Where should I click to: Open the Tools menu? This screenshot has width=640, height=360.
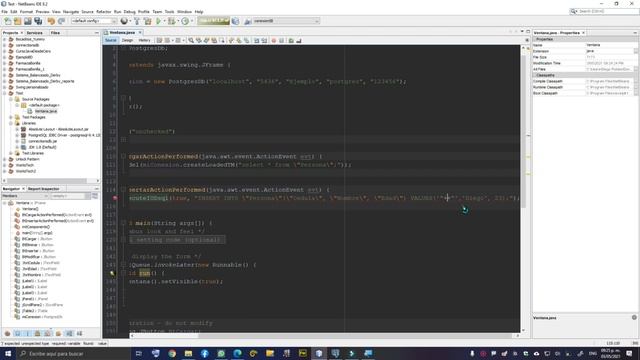[x=169, y=12]
